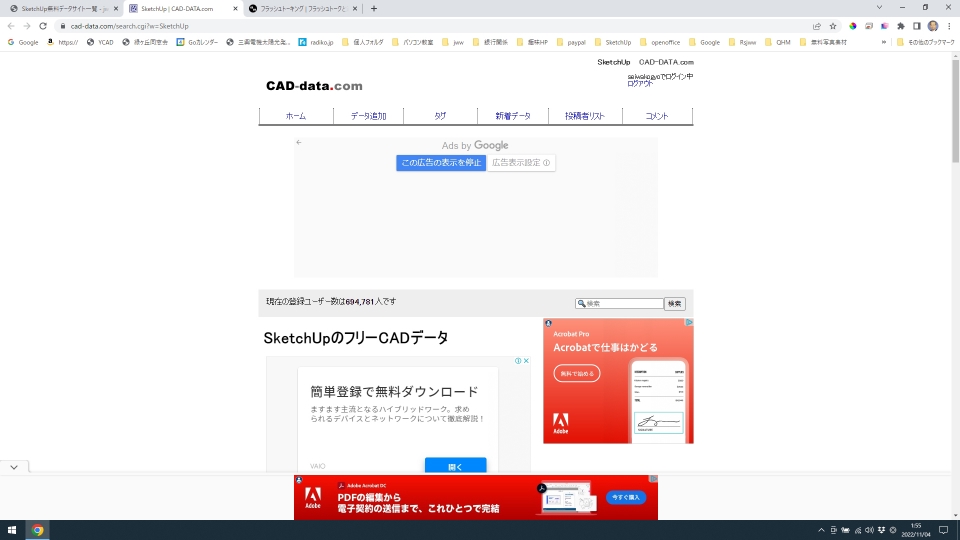The height and width of the screenshot is (540, 960).
Task: Click the CAD-data.com site logo
Action: point(314,86)
